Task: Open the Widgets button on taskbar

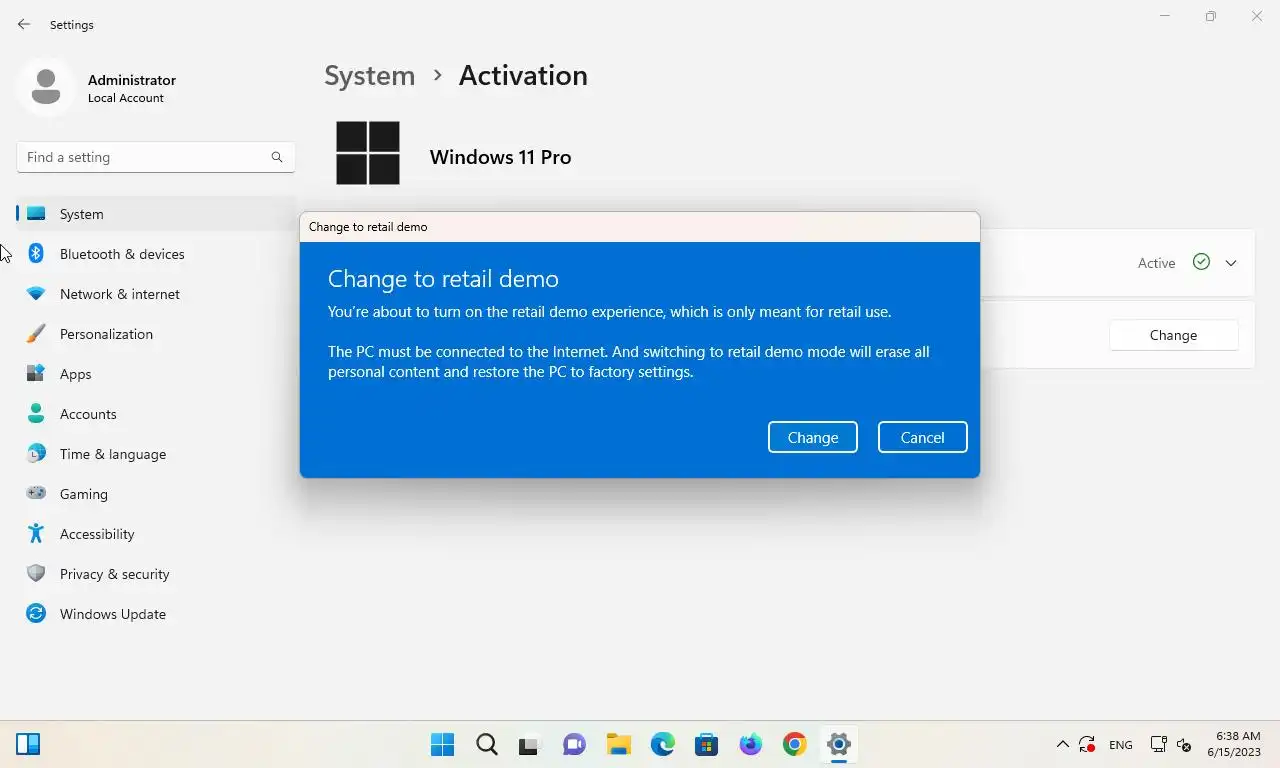Action: (x=28, y=744)
